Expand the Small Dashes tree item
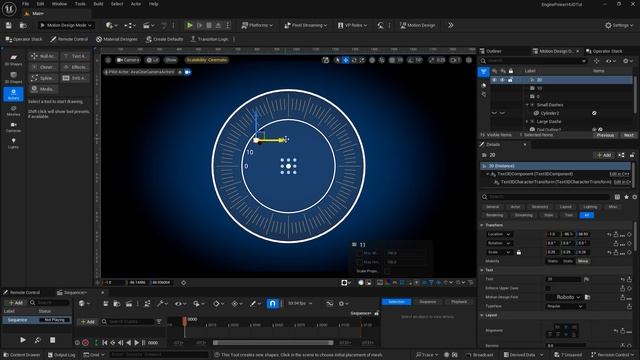This screenshot has height=360, width=640. tap(527, 105)
